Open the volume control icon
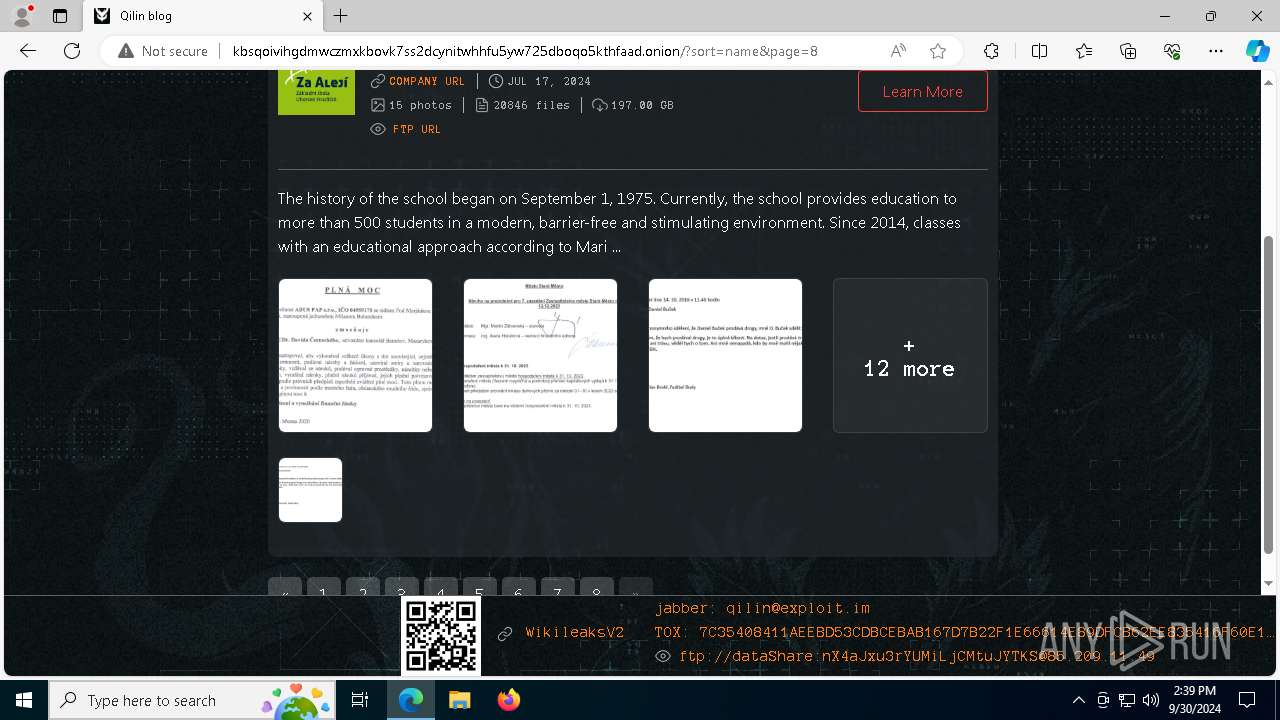Image resolution: width=1280 pixels, height=720 pixels. click(x=1150, y=700)
